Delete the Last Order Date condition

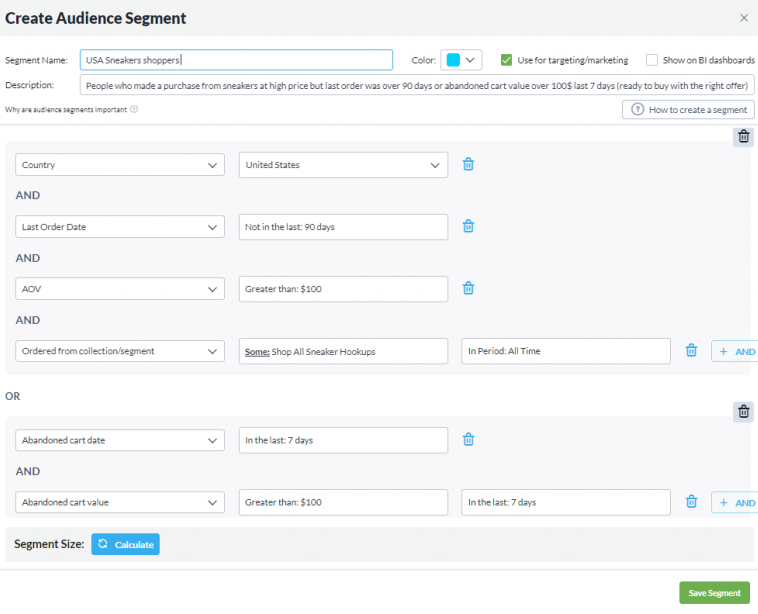click(468, 226)
